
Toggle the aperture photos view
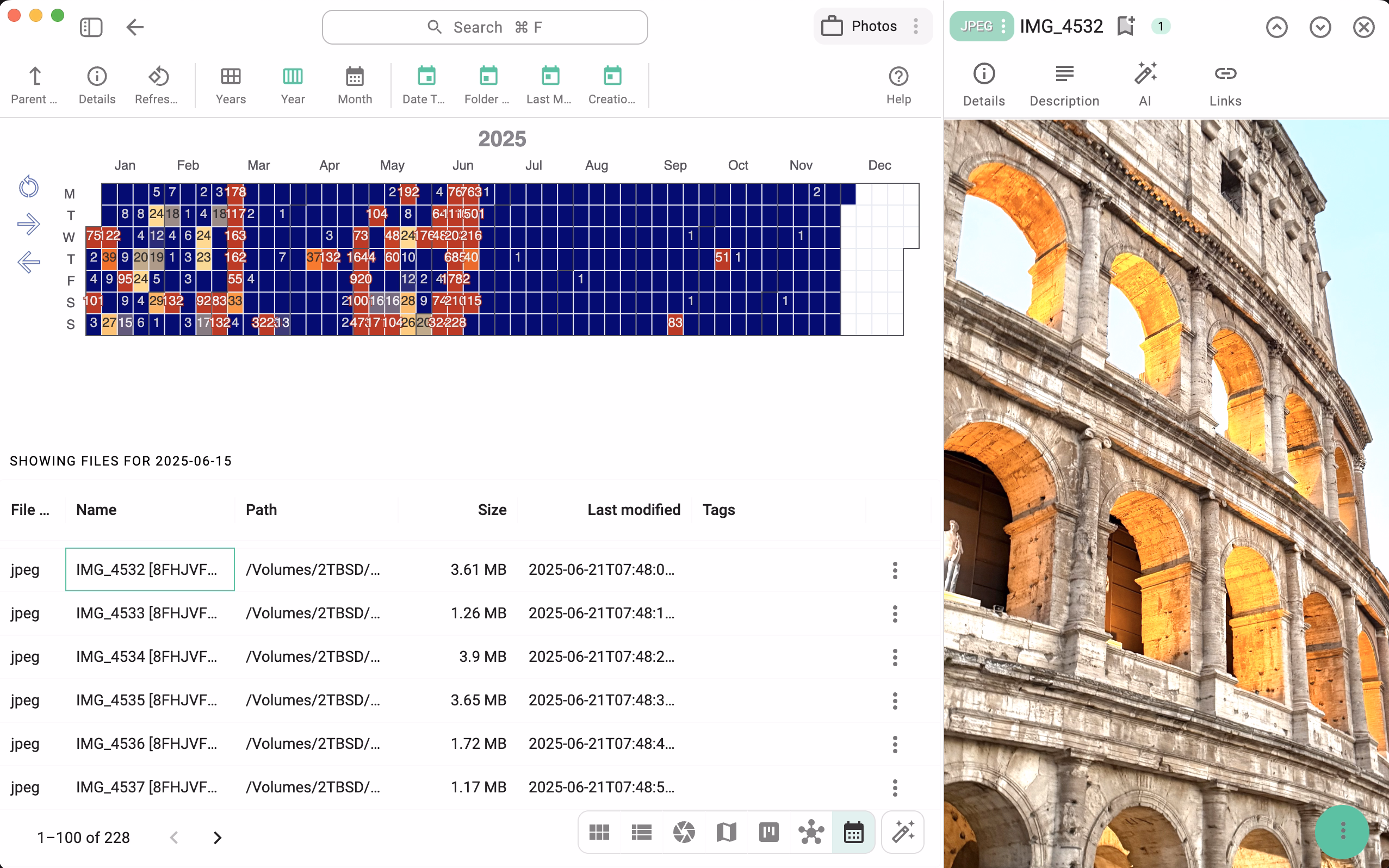(x=683, y=831)
